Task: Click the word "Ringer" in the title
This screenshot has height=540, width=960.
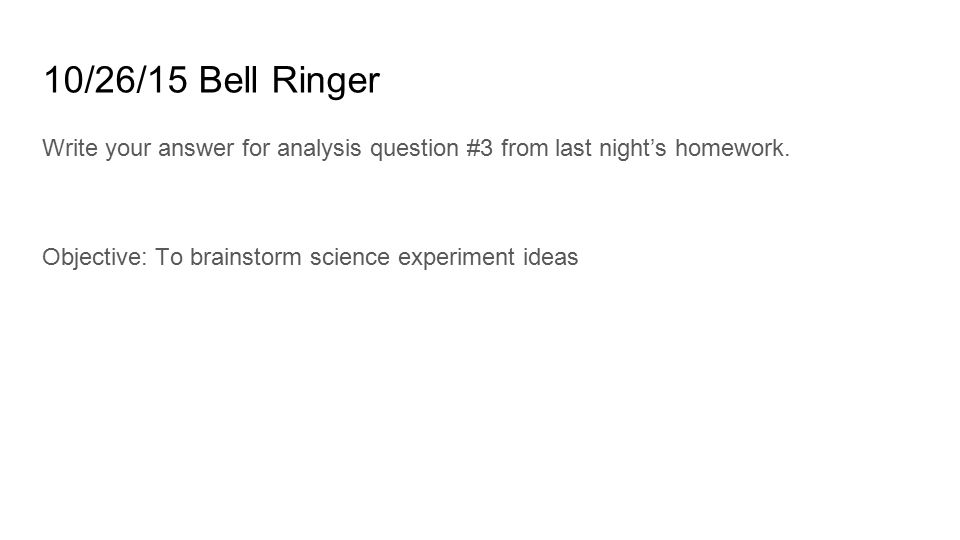Action: tap(326, 81)
